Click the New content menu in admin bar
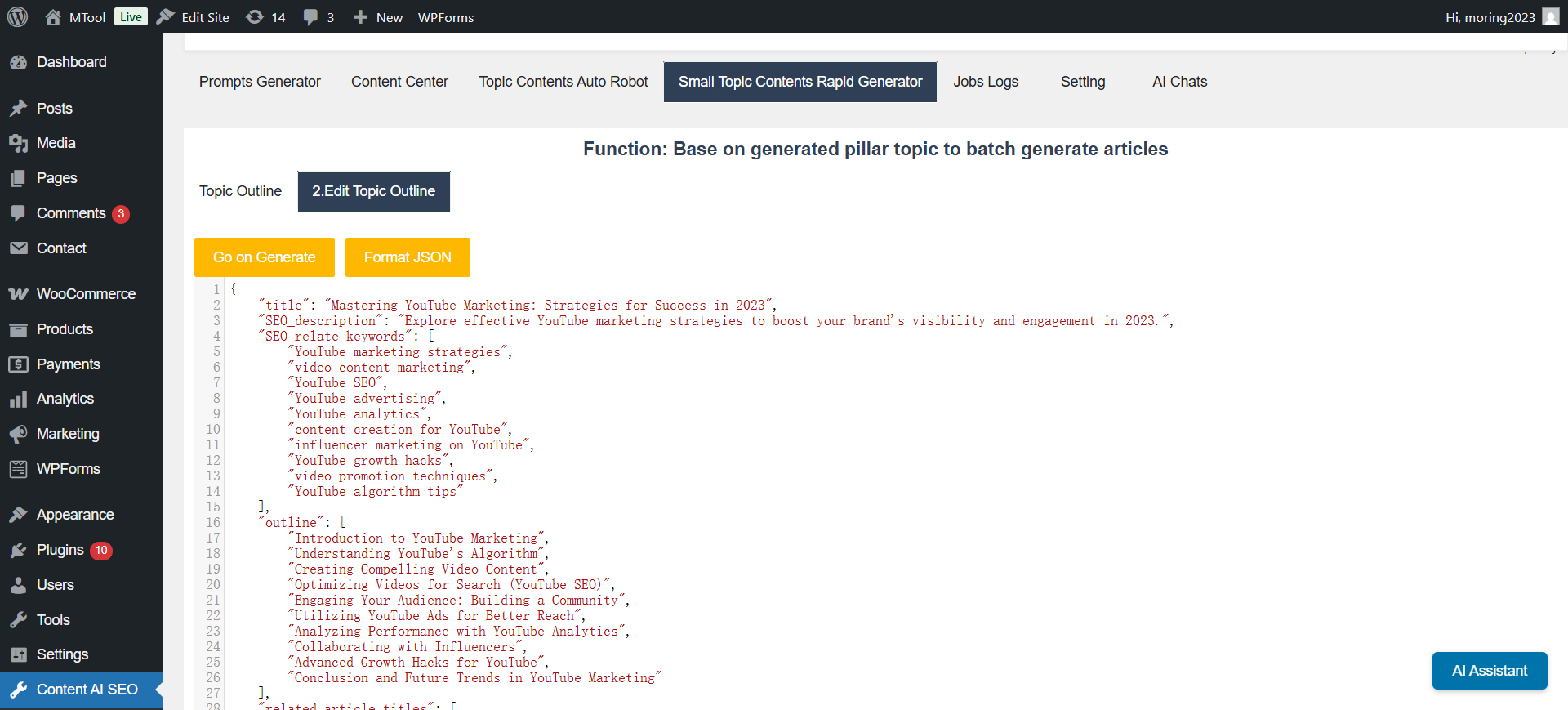 click(x=378, y=17)
